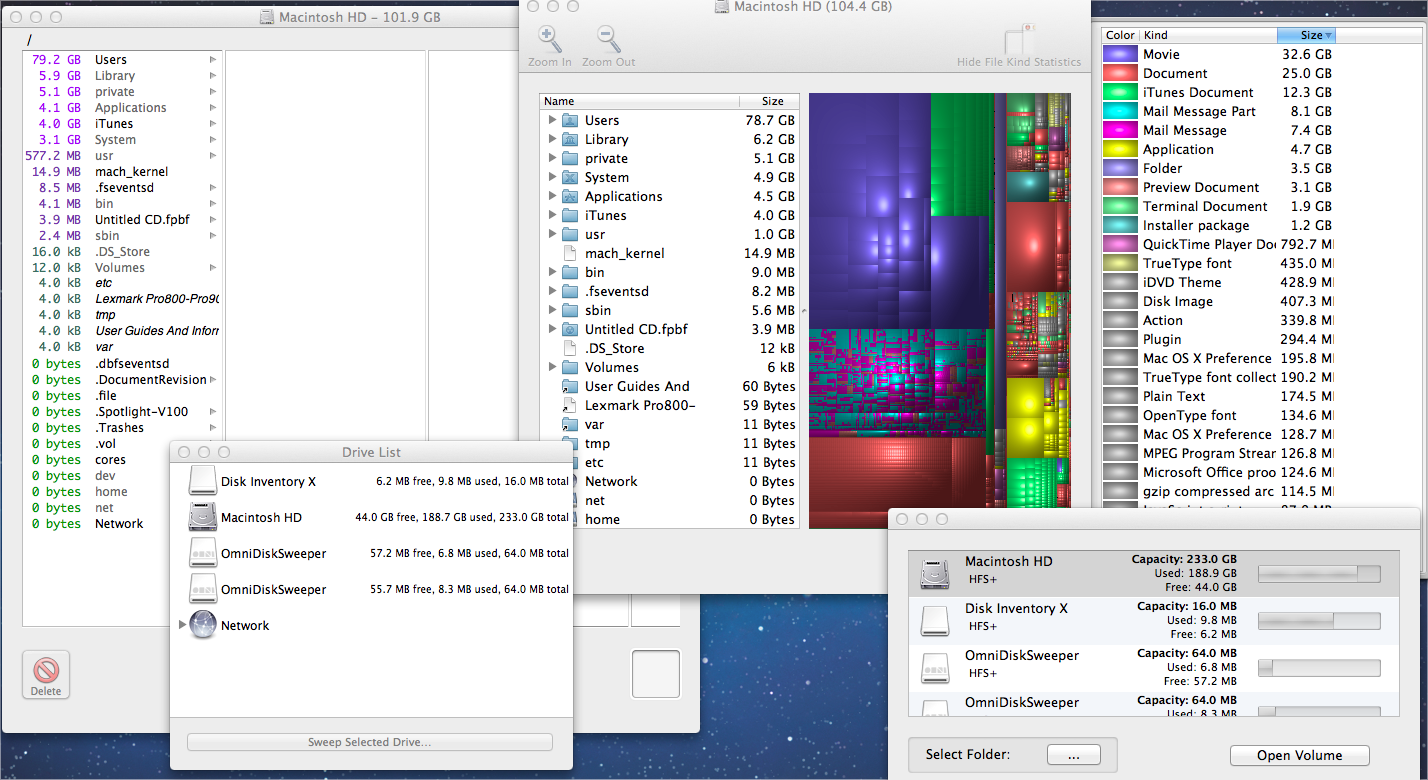This screenshot has width=1428, height=780.
Task: Select .Trashes row in OmniDiskSweeper list
Action: pyautogui.click(x=121, y=428)
